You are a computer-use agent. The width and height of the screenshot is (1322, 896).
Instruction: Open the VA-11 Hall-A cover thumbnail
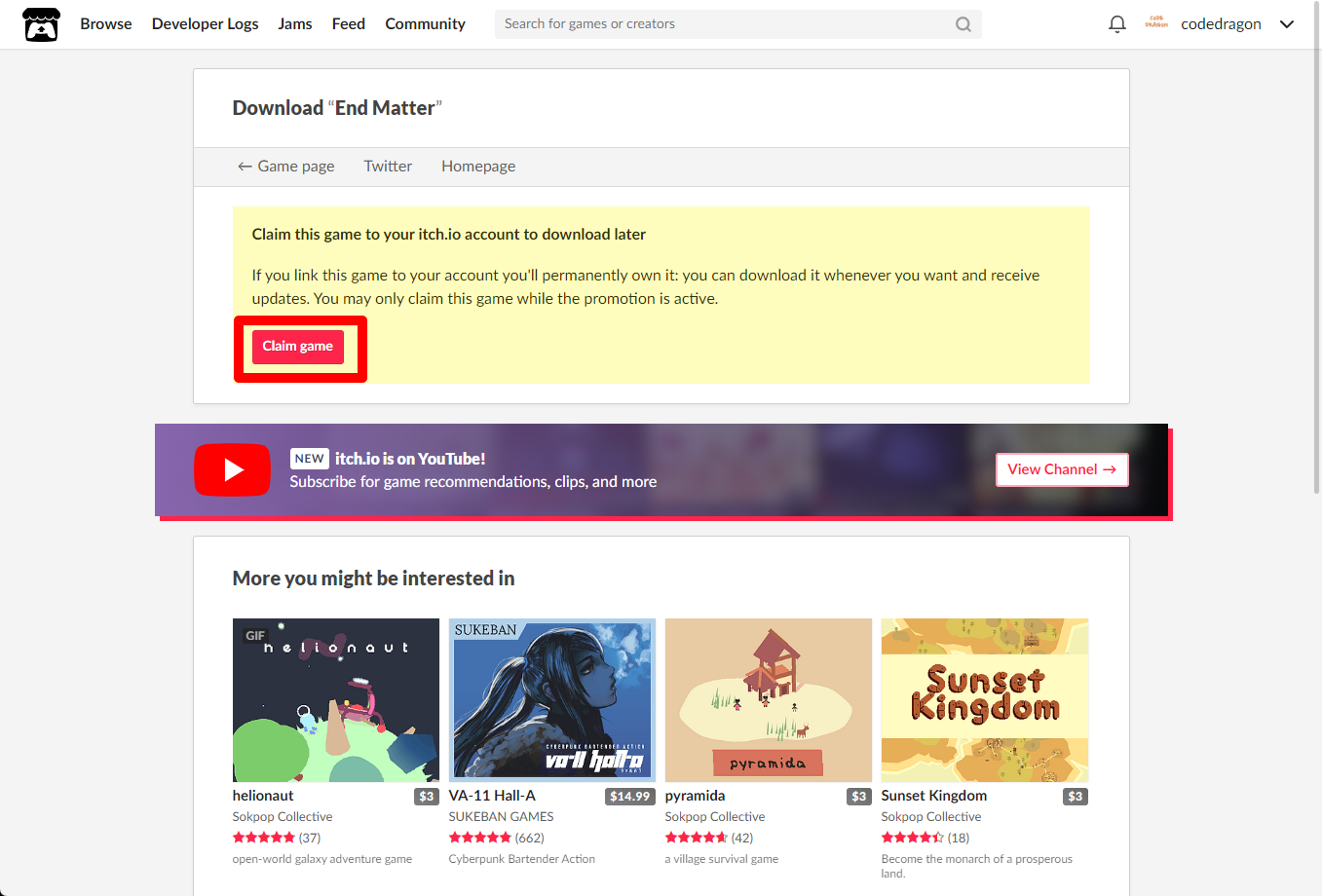552,700
